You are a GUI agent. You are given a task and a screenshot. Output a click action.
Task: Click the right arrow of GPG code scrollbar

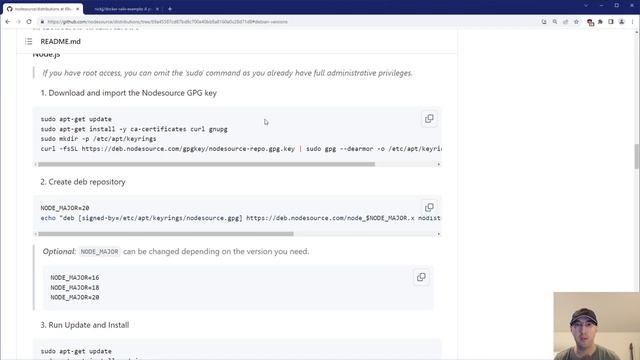click(439, 164)
